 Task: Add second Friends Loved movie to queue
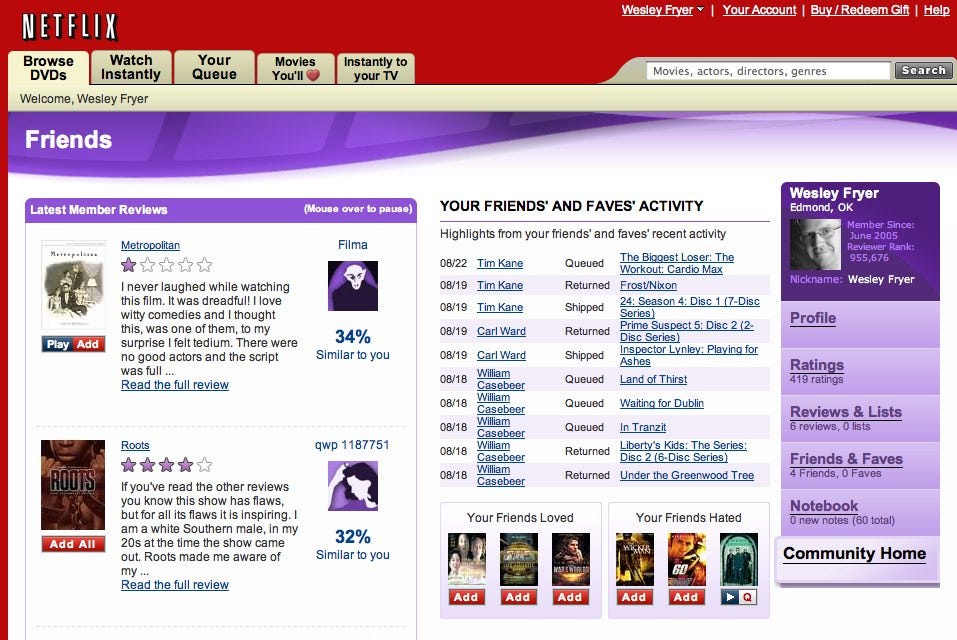pos(519,597)
